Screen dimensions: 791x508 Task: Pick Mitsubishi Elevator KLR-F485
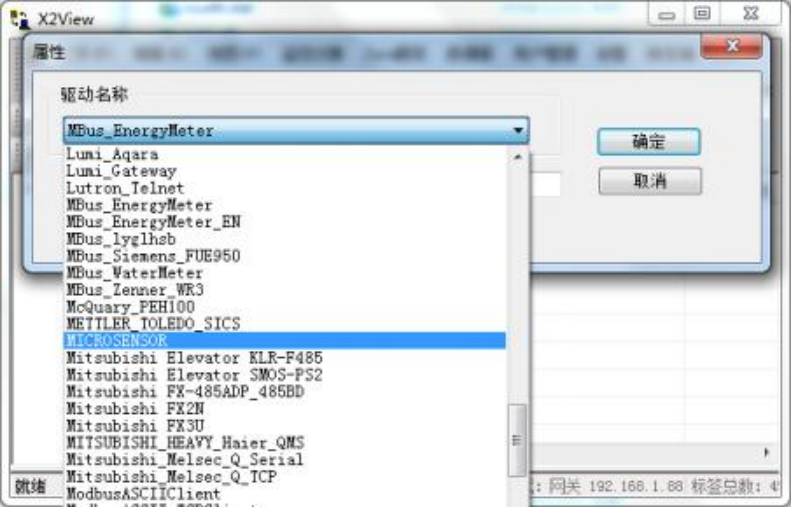pos(285,358)
